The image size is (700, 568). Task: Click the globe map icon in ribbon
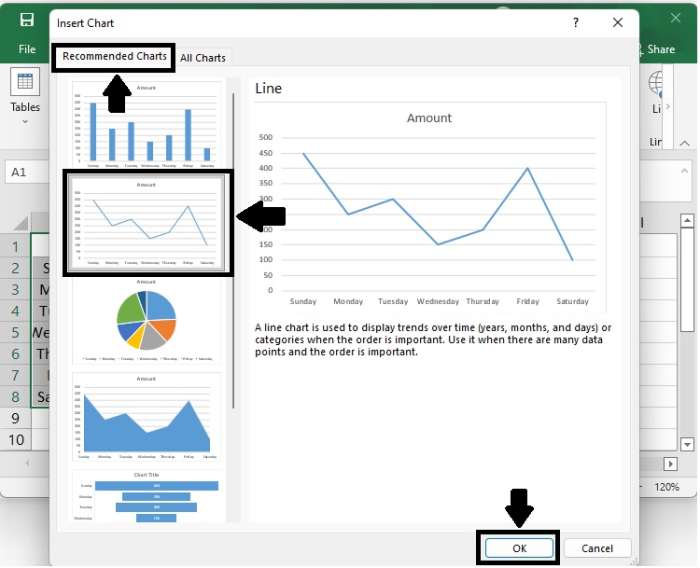click(x=655, y=83)
